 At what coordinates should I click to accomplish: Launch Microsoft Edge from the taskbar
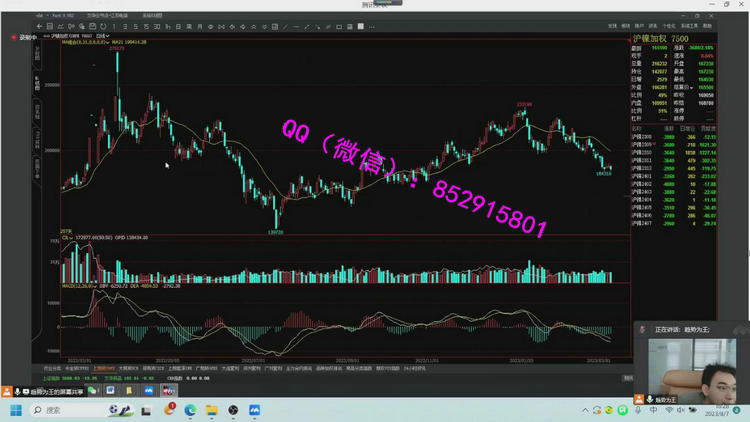tap(190, 410)
